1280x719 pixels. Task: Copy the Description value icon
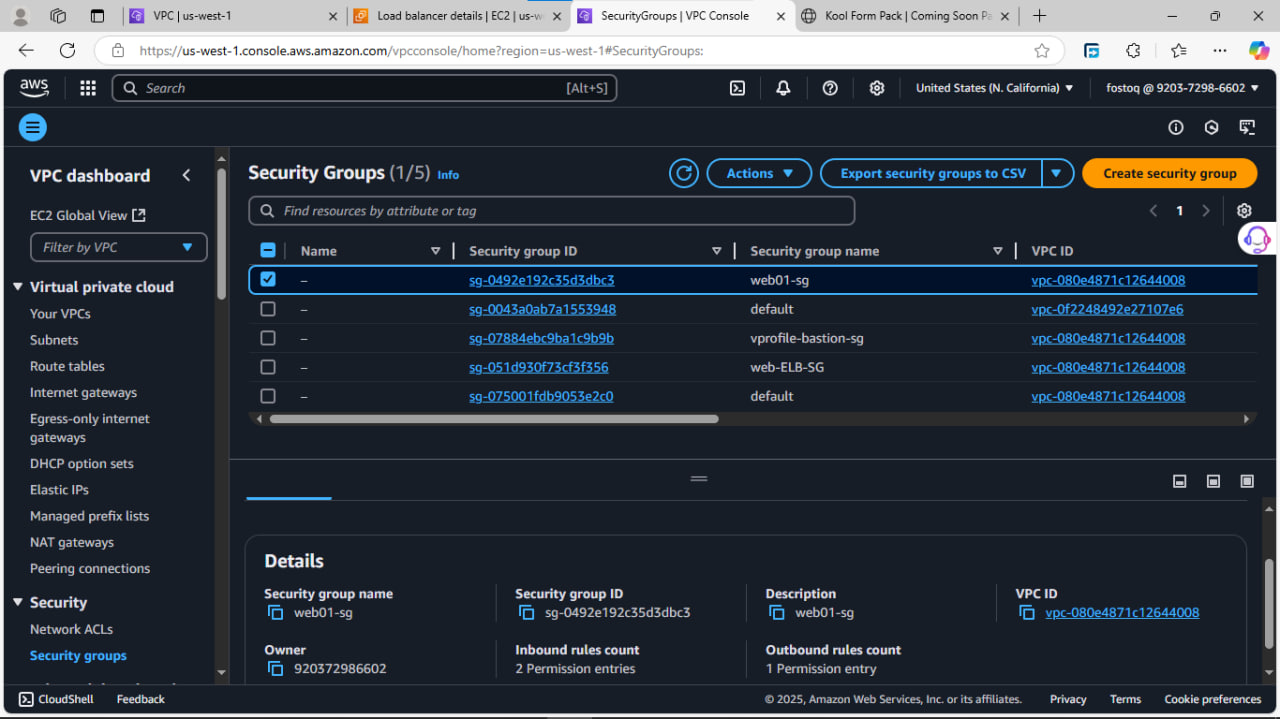coord(777,613)
